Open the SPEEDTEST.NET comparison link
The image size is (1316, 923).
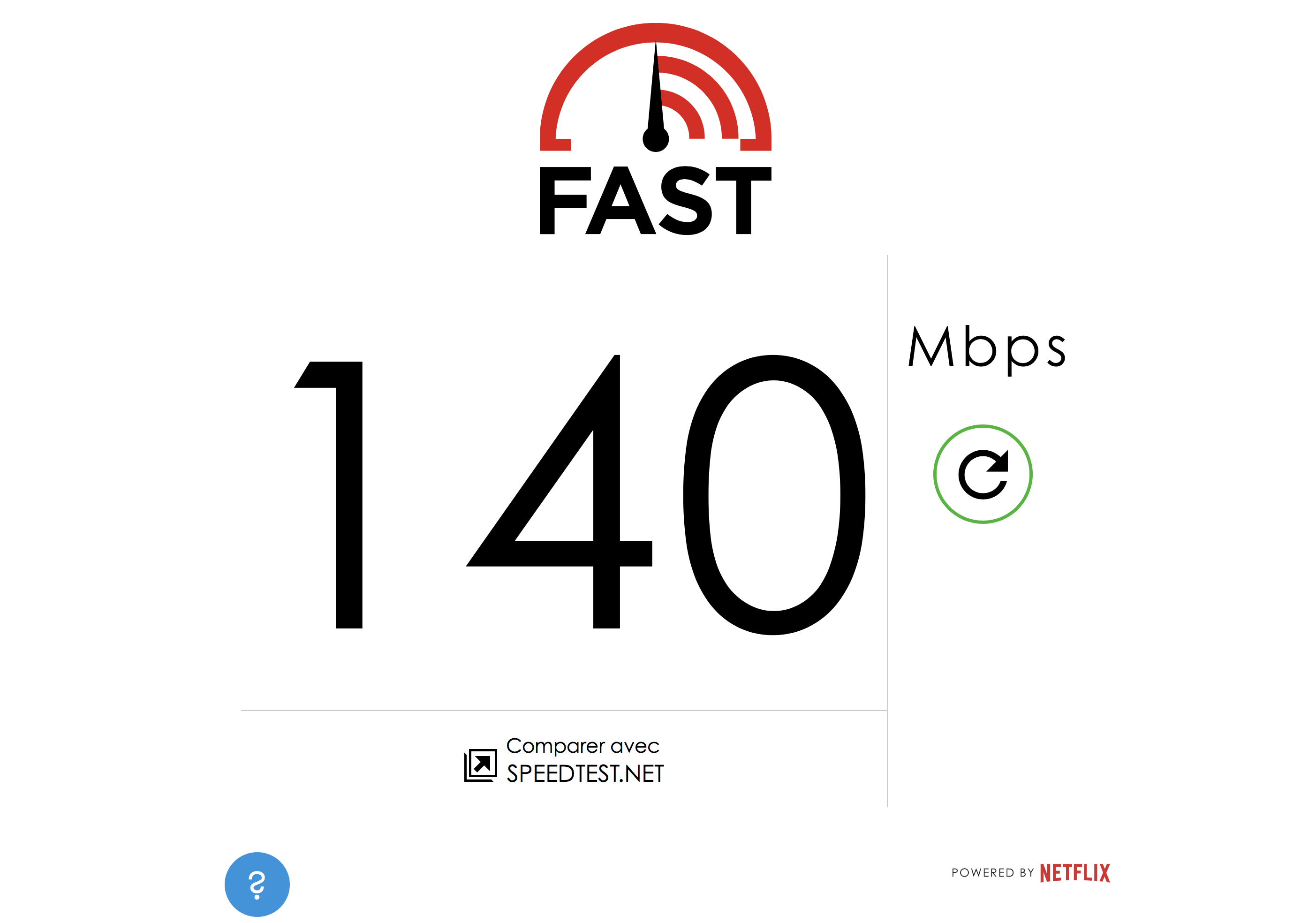click(585, 773)
